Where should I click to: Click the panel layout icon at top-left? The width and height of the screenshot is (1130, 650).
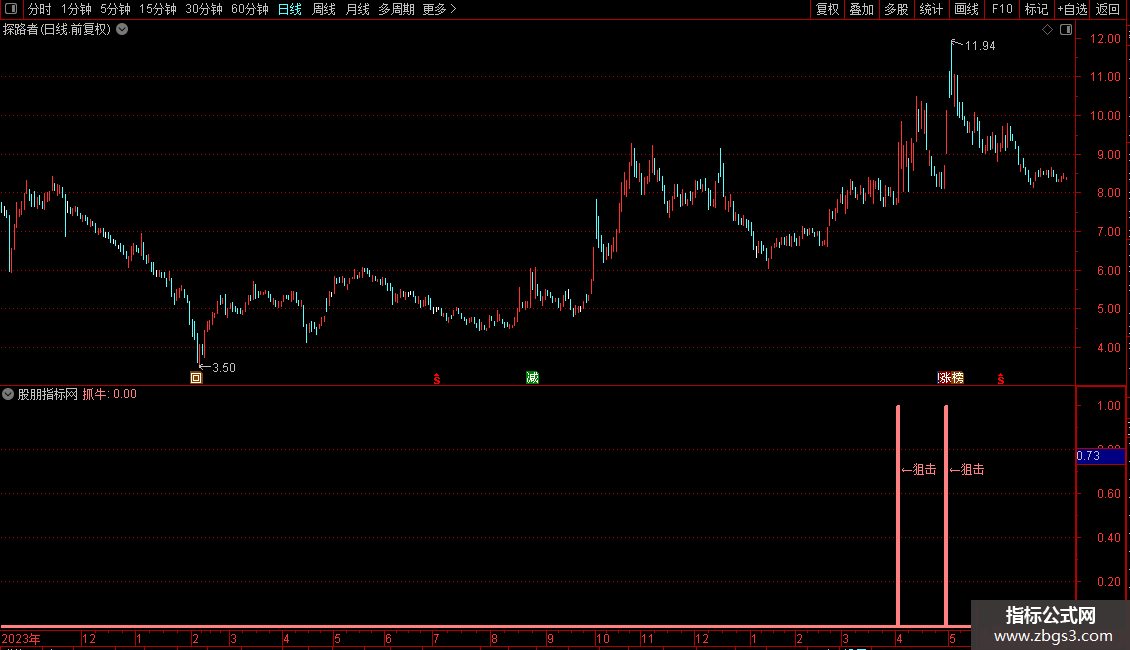coord(11,9)
